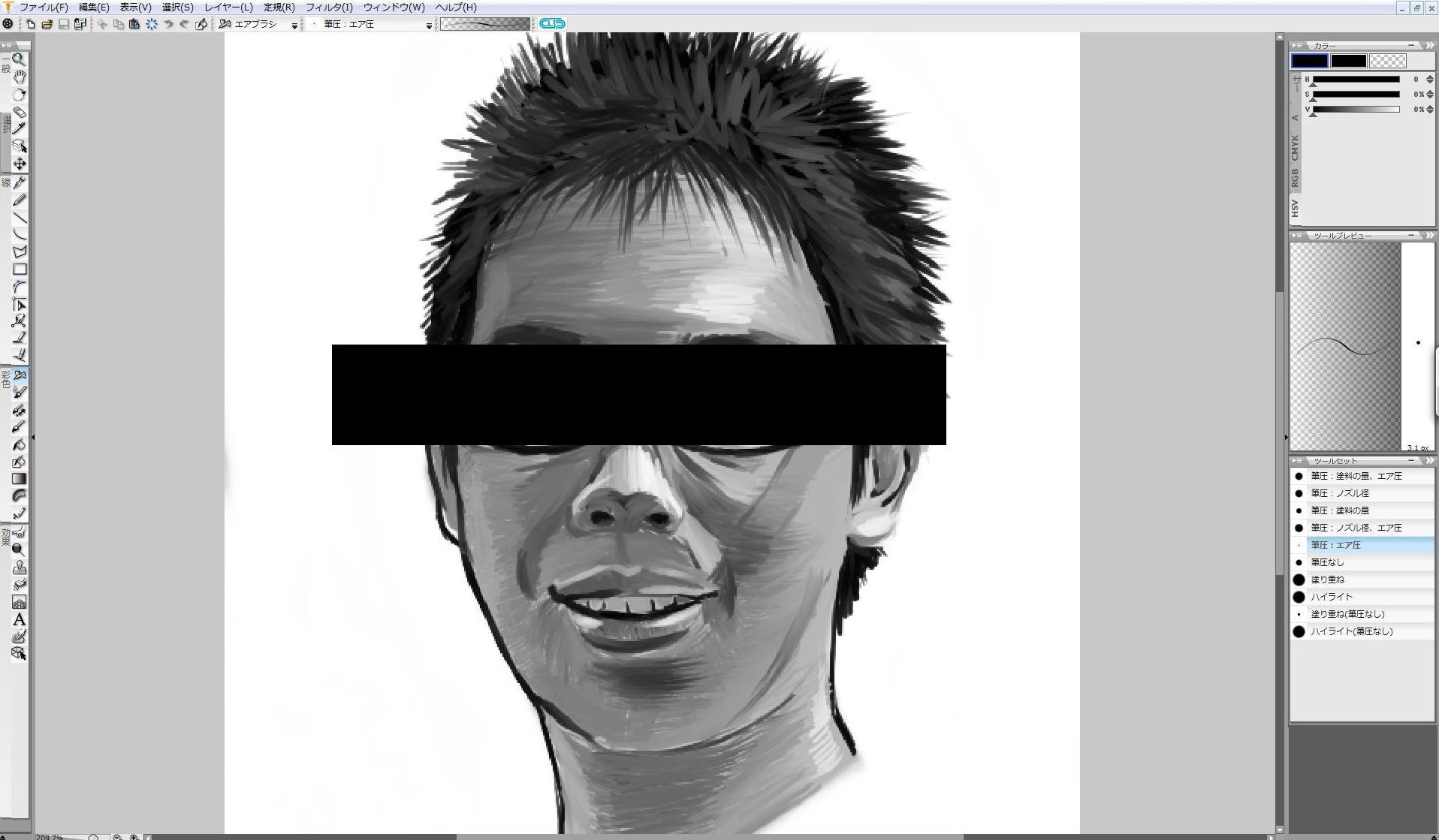Open the 編集(E) menu
1439x840 pixels.
[x=94, y=8]
